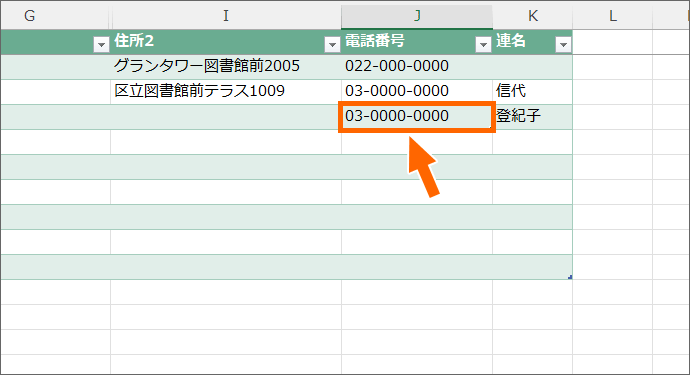Select the 信代 cell

(532, 92)
